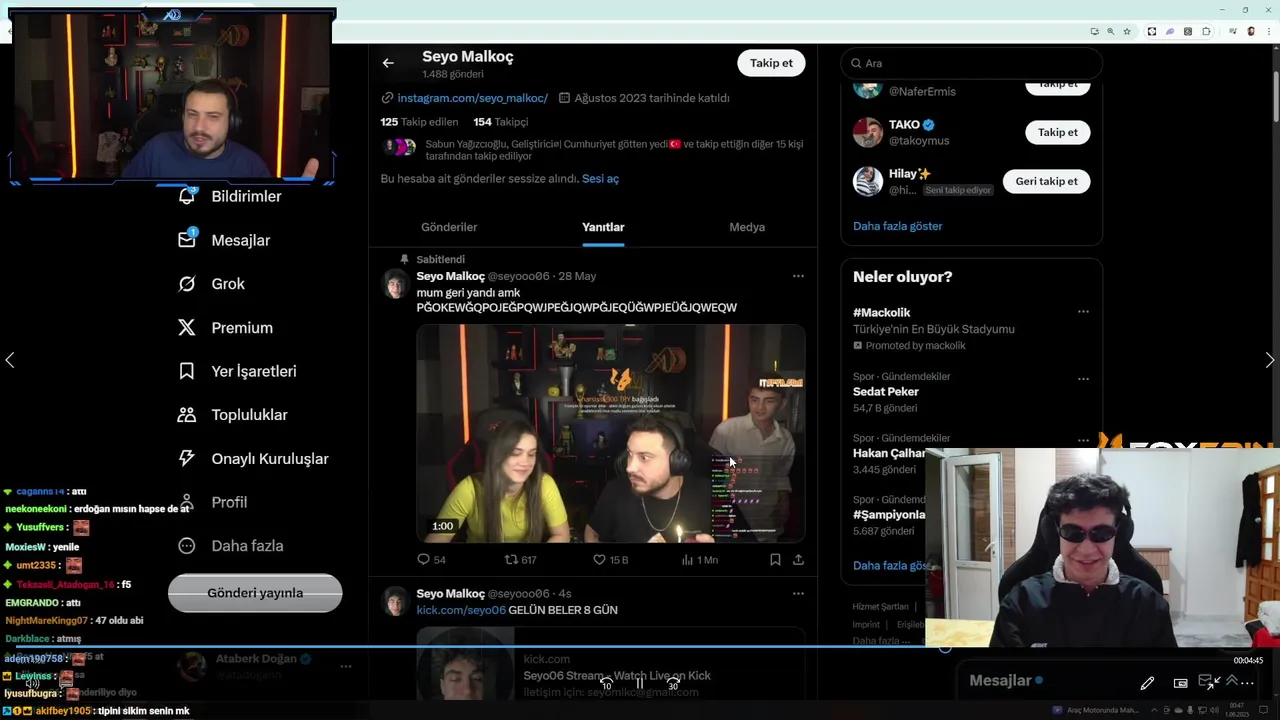Image resolution: width=1280 pixels, height=720 pixels.
Task: Open Profil in the sidebar
Action: 213,502
